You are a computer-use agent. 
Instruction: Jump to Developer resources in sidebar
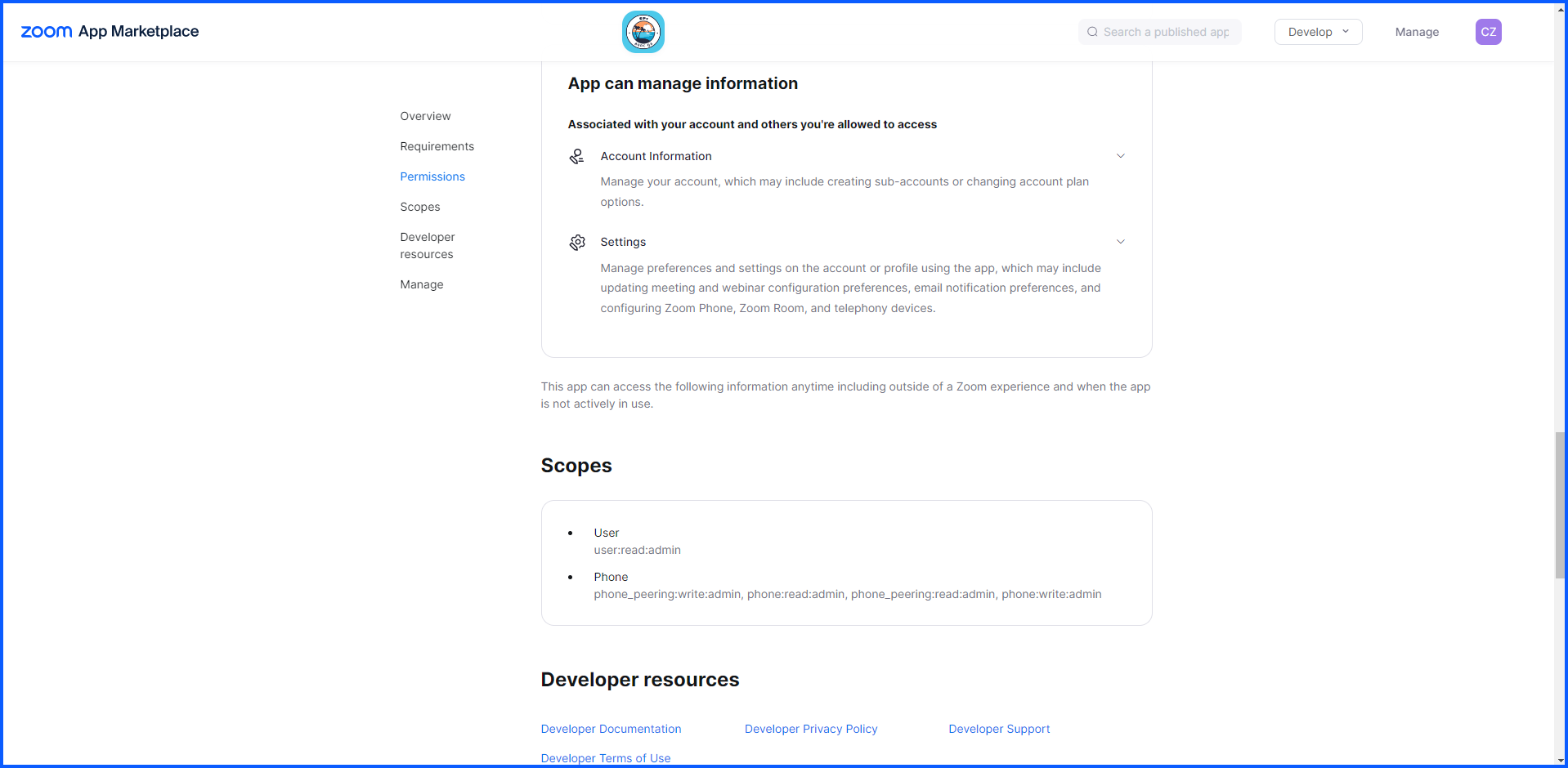coord(428,245)
